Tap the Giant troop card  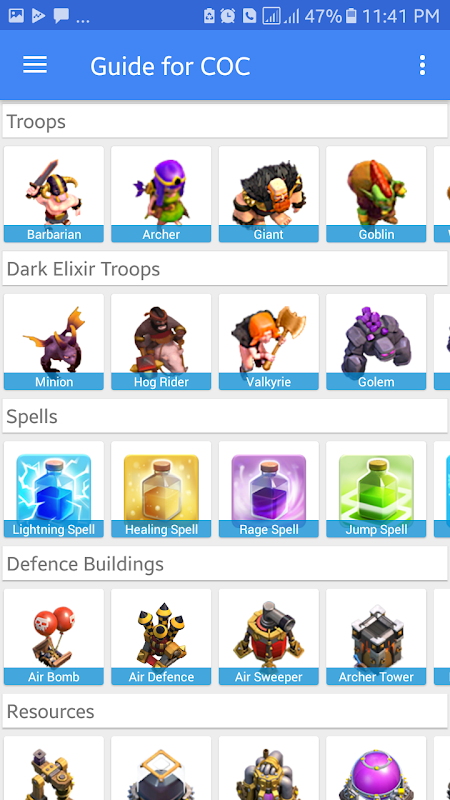click(269, 194)
